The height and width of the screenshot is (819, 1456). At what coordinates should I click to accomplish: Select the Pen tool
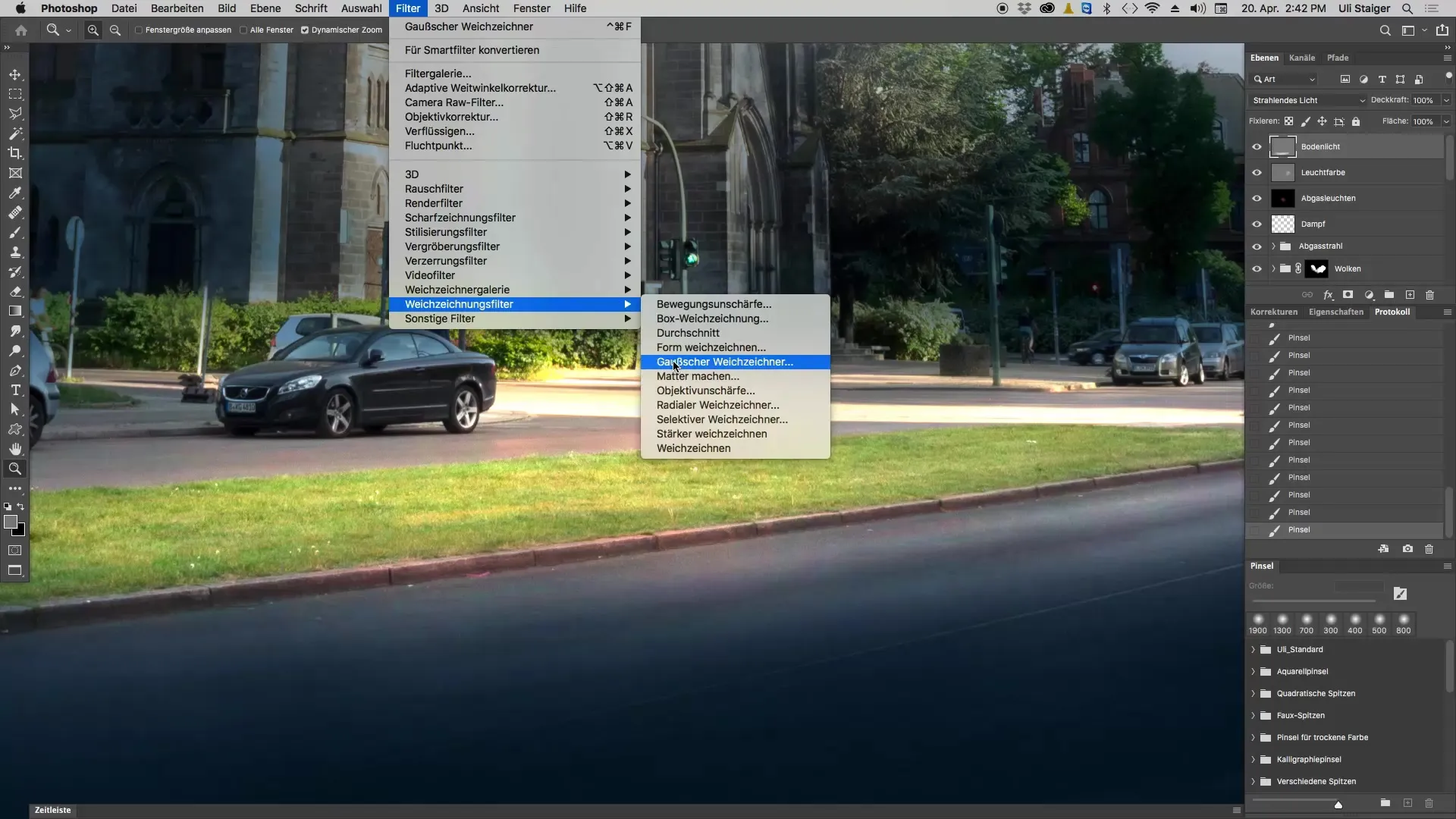pos(15,371)
